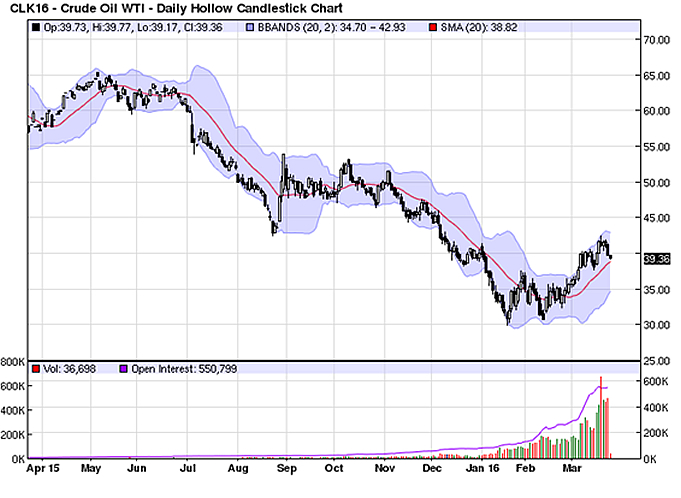Click the red Vol legend swatch

coord(36,369)
